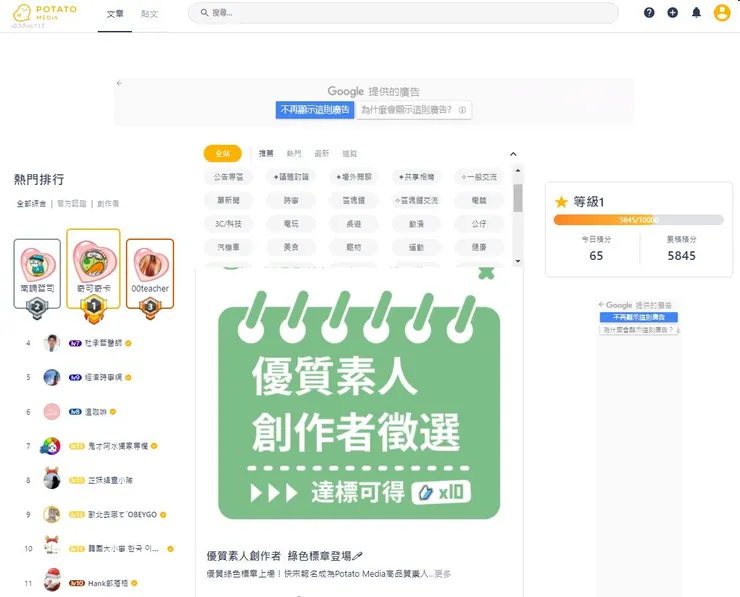Choose the 汽機車 category

click(x=228, y=247)
